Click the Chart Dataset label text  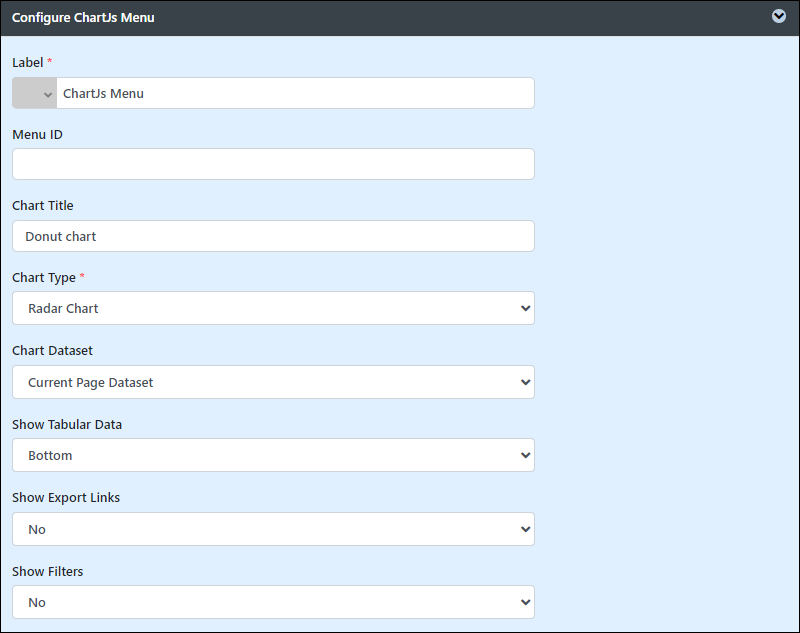(x=53, y=350)
